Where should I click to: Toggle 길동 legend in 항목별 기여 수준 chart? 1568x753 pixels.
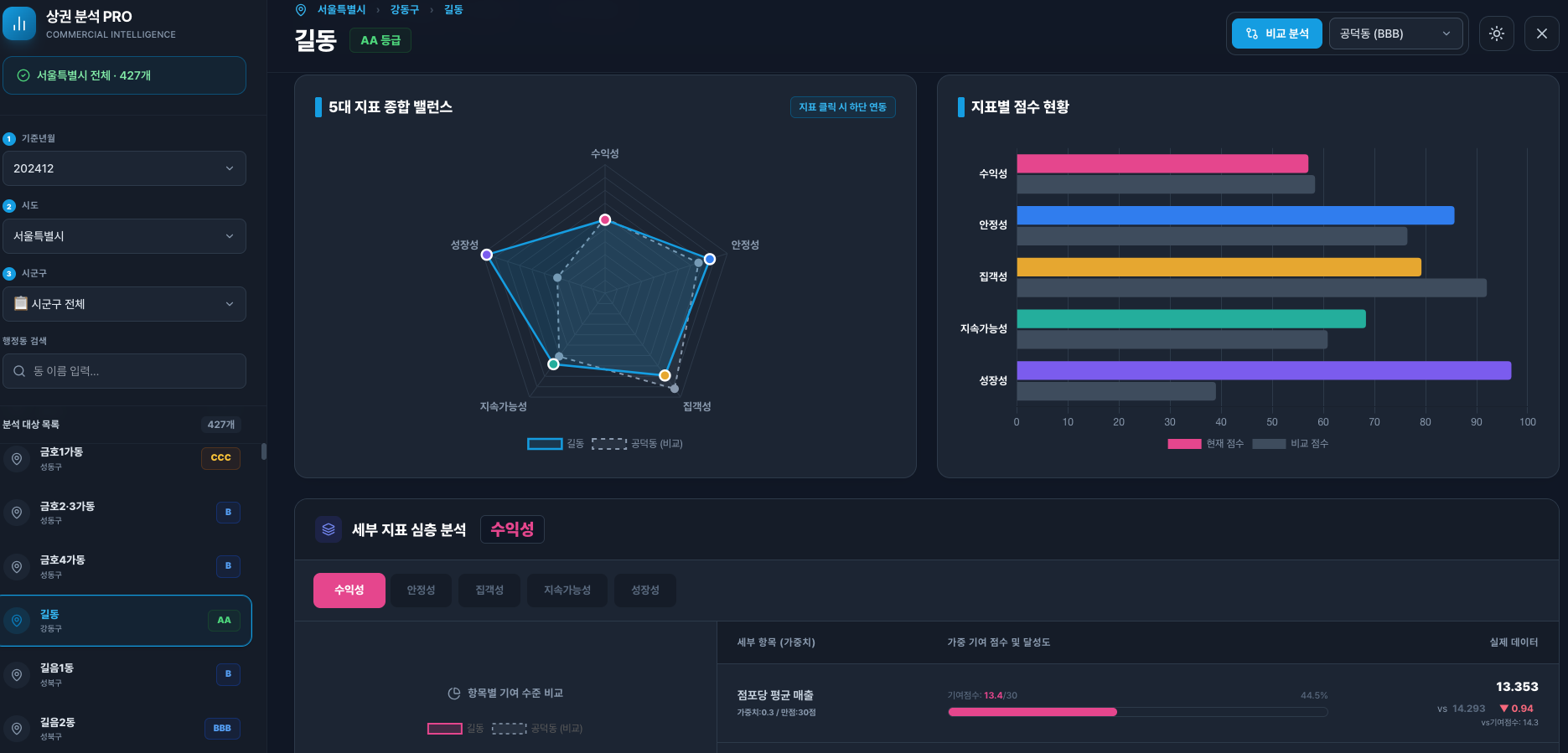(x=456, y=729)
